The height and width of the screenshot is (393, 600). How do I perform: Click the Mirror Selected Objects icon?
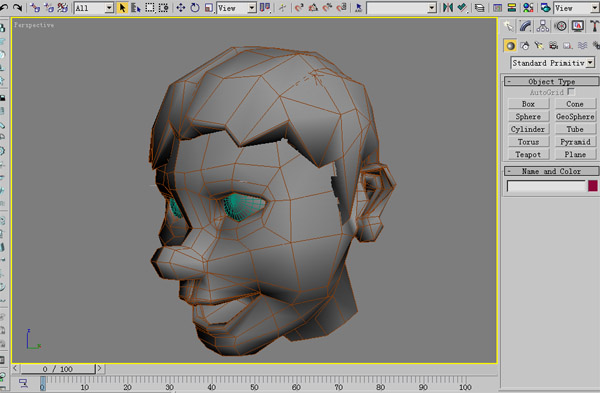point(448,7)
